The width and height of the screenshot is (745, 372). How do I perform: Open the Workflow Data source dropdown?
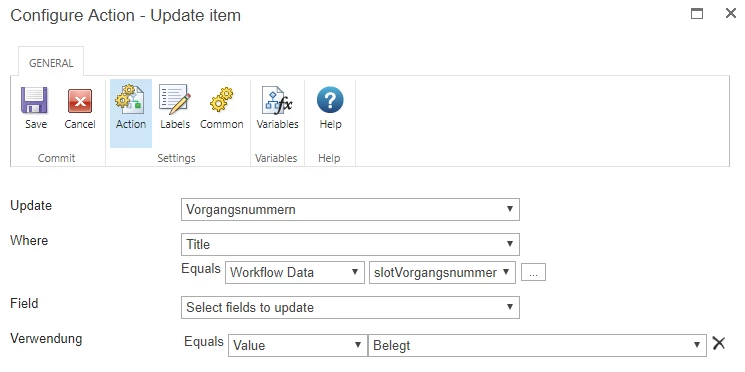[295, 272]
